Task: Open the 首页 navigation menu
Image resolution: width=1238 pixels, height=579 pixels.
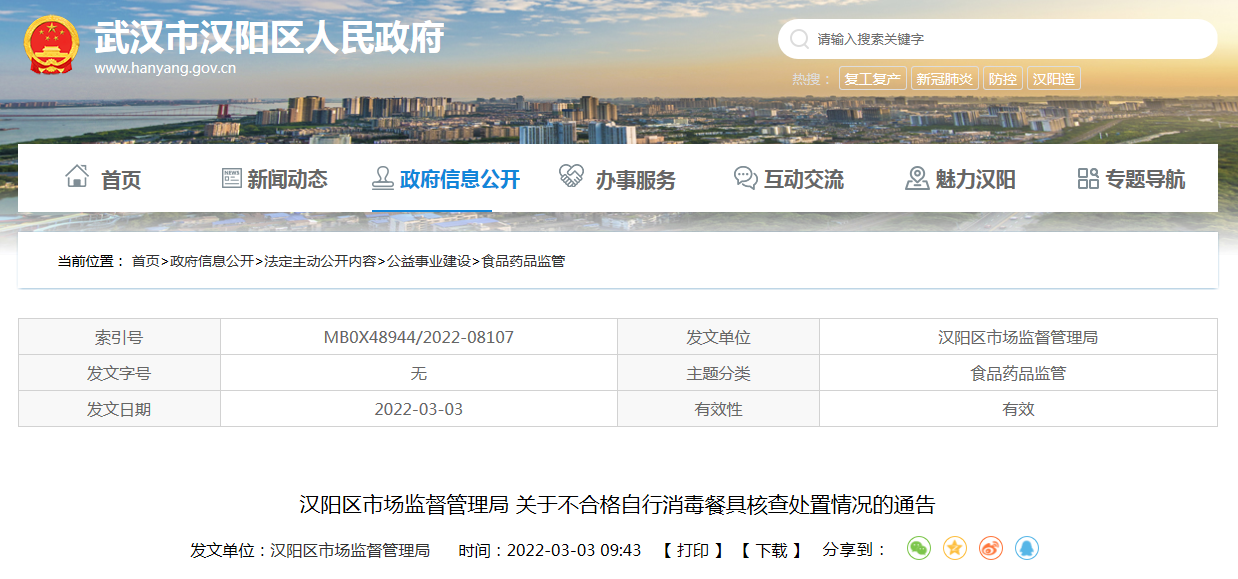Action: pos(121,180)
